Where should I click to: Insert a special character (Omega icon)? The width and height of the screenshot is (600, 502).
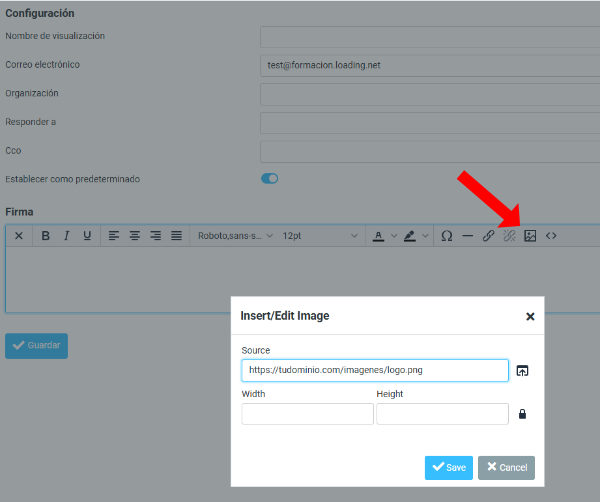(447, 236)
